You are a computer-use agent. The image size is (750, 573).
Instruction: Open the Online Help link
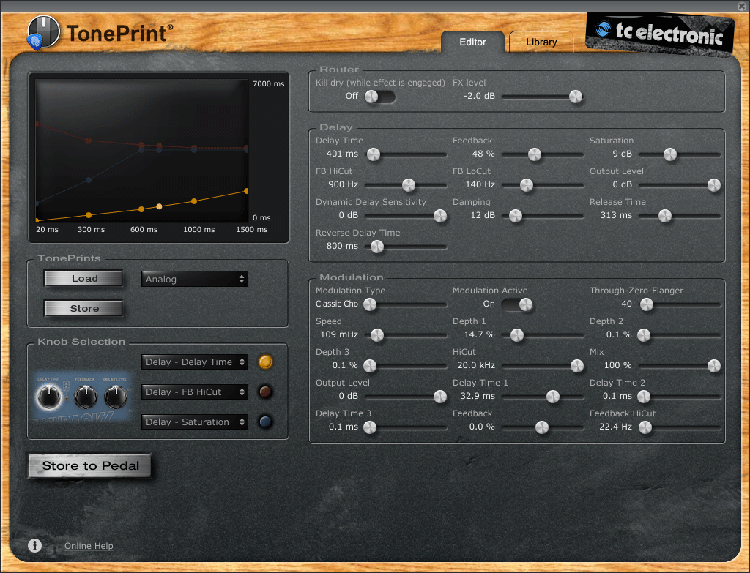pyautogui.click(x=88, y=546)
